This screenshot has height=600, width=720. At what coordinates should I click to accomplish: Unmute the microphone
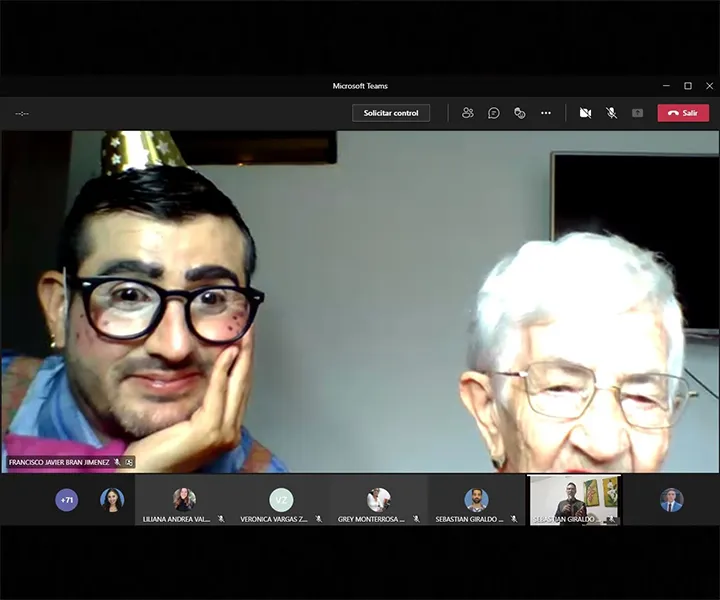[611, 113]
